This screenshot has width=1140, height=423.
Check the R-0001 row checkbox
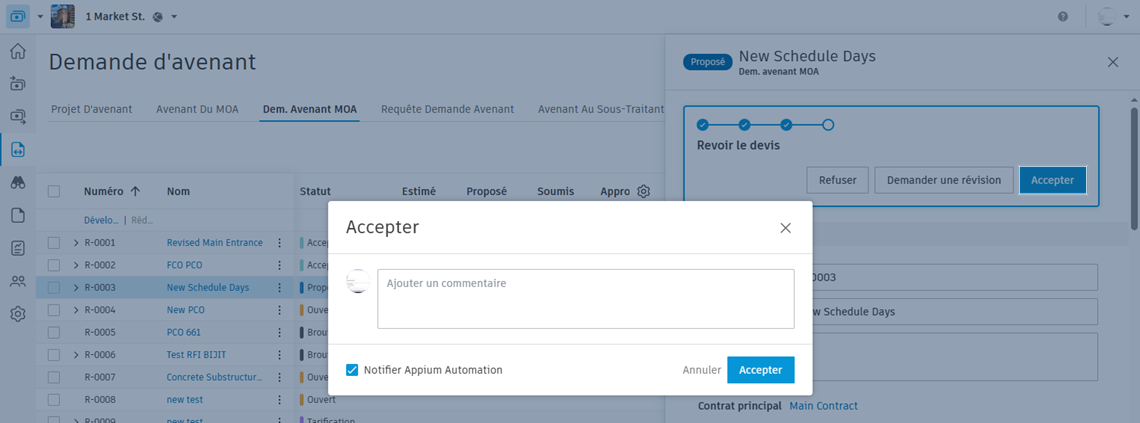coord(54,243)
